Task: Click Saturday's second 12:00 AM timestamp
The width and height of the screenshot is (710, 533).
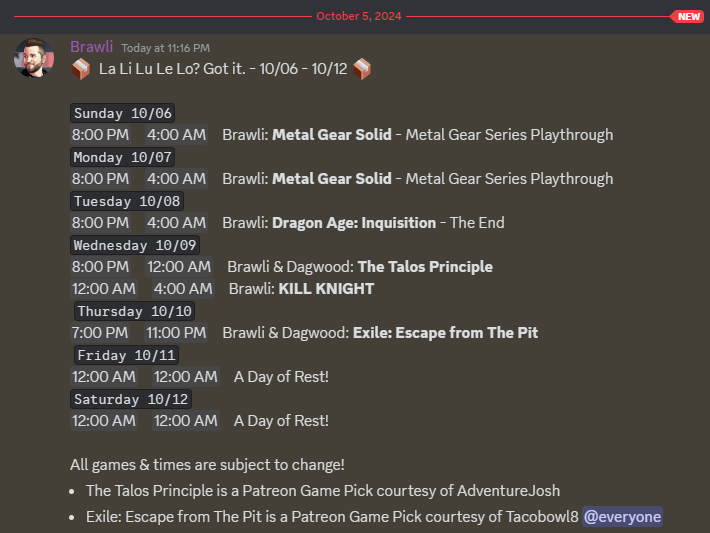Action: point(186,421)
